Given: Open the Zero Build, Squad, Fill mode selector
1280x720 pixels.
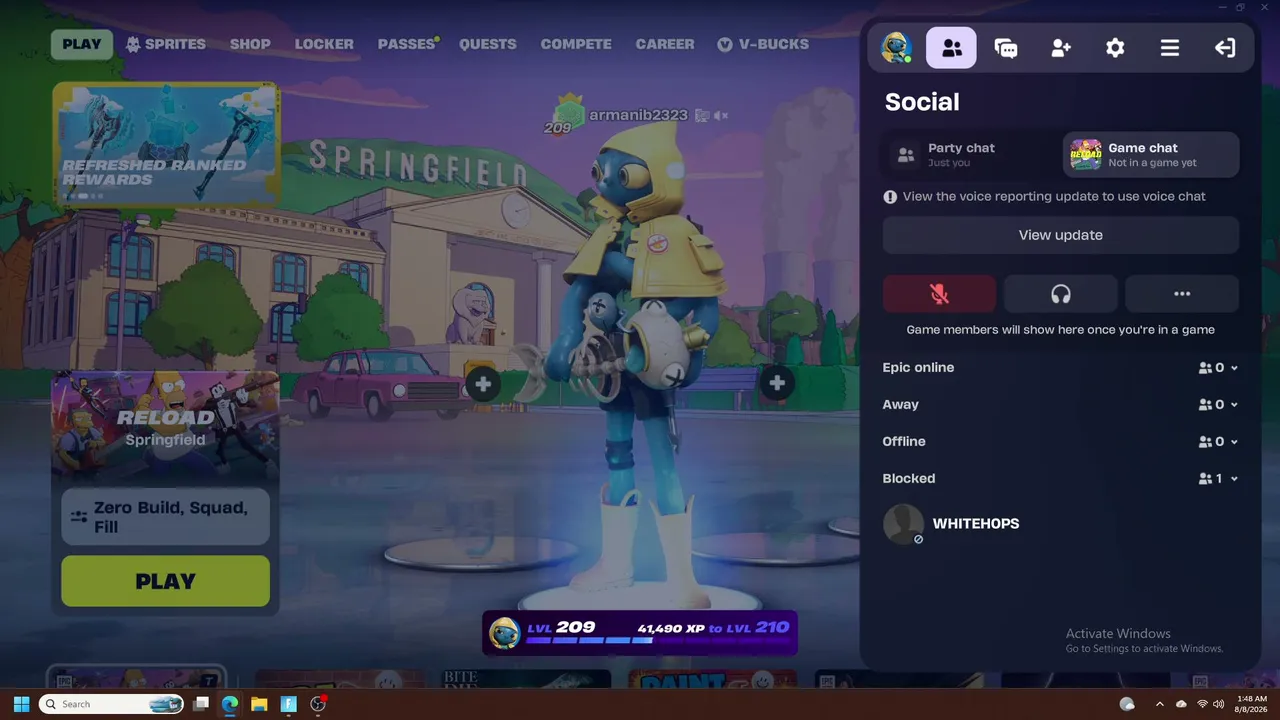Looking at the screenshot, I should click(x=166, y=517).
